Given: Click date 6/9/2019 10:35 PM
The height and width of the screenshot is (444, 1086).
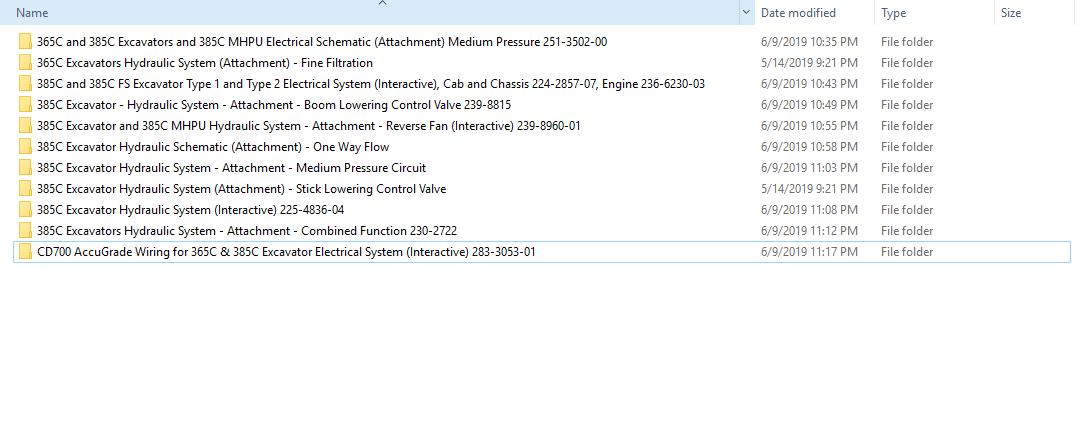Looking at the screenshot, I should tap(809, 42).
